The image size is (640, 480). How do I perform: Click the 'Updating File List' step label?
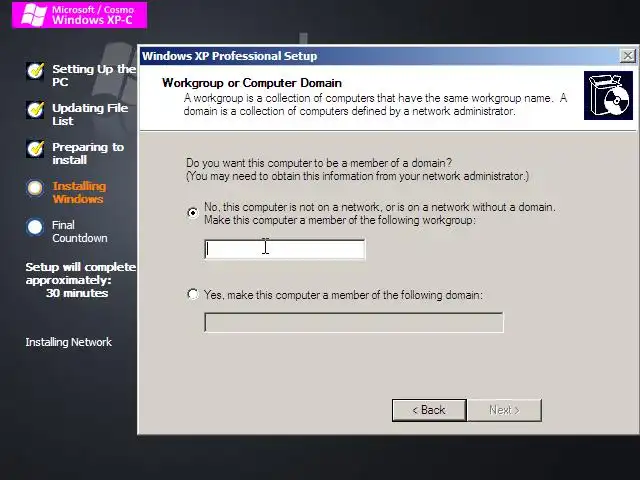point(90,114)
